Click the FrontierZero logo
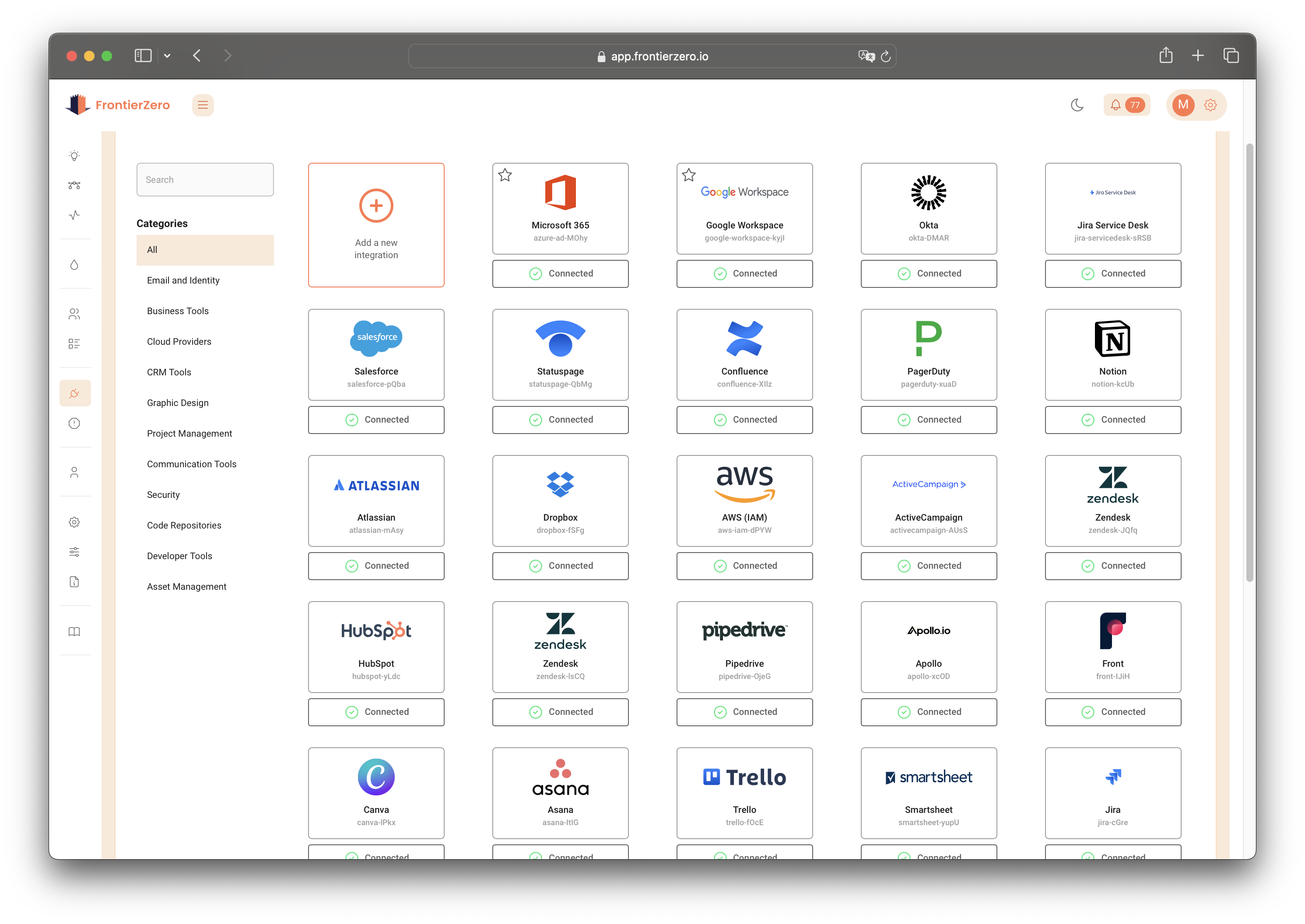Screen dimensions: 1305x924 point(117,105)
